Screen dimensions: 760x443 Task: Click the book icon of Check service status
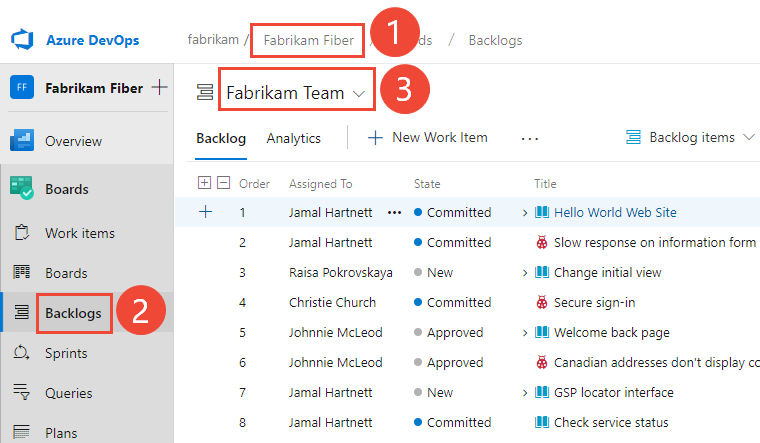pos(542,422)
